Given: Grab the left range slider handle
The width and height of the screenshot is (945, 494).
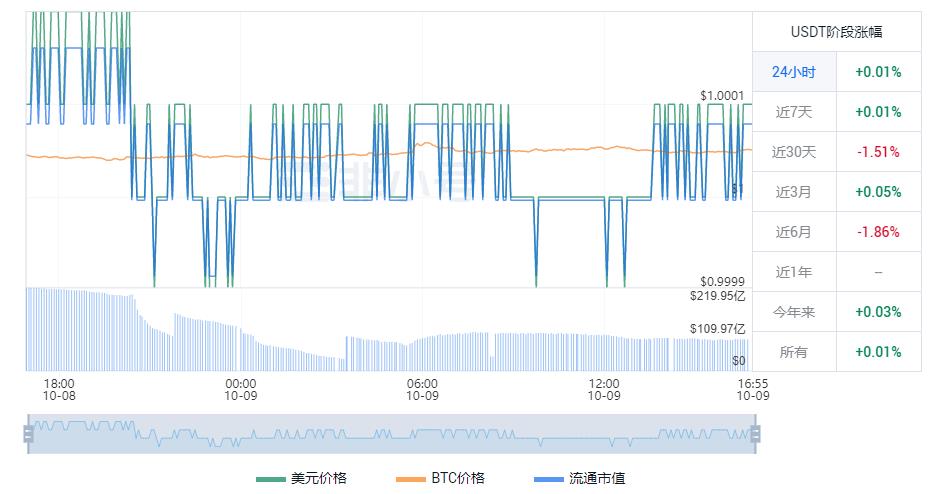Looking at the screenshot, I should click(x=28, y=434).
